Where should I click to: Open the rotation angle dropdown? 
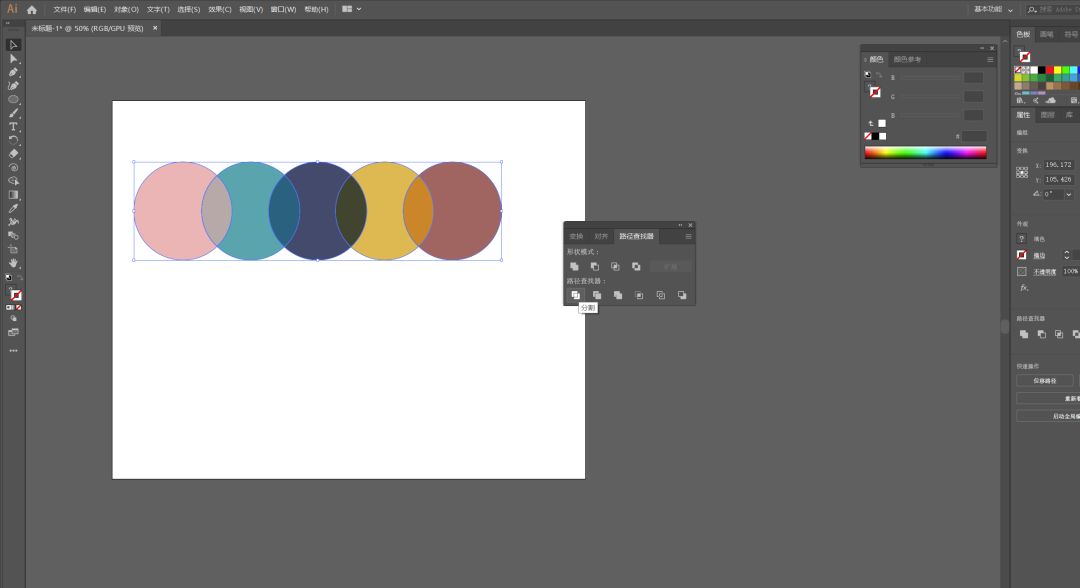tap(1068, 194)
